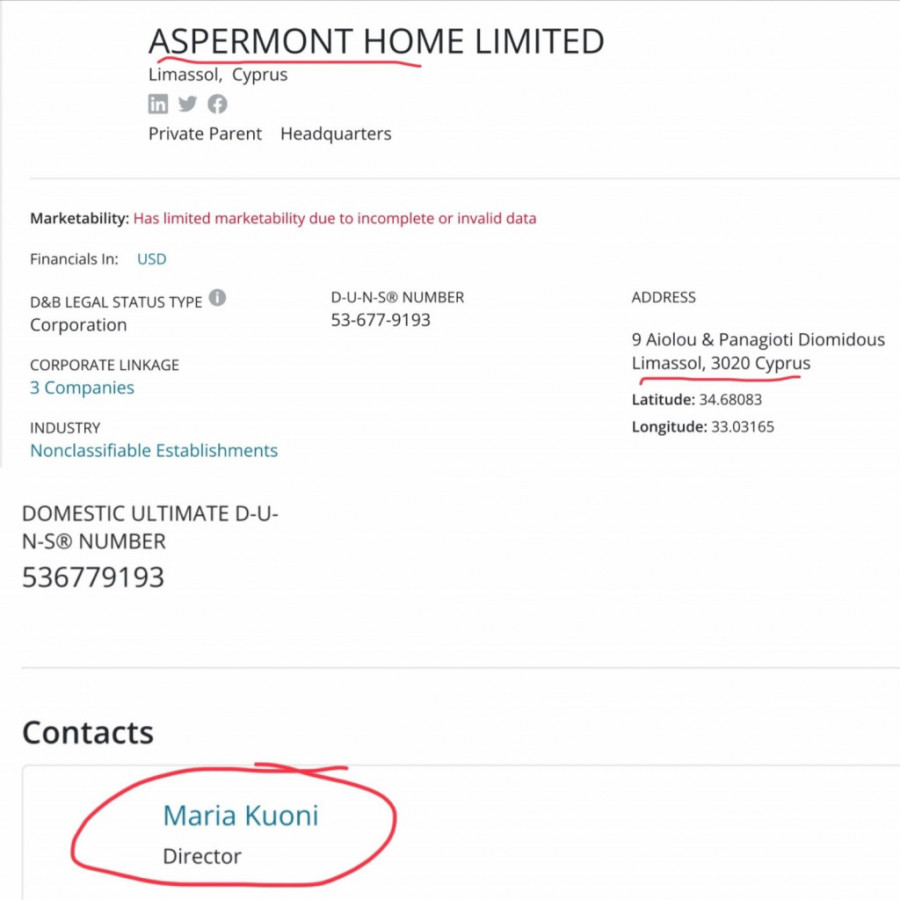Click the Headquarters label
This screenshot has width=900, height=900.
click(x=336, y=134)
